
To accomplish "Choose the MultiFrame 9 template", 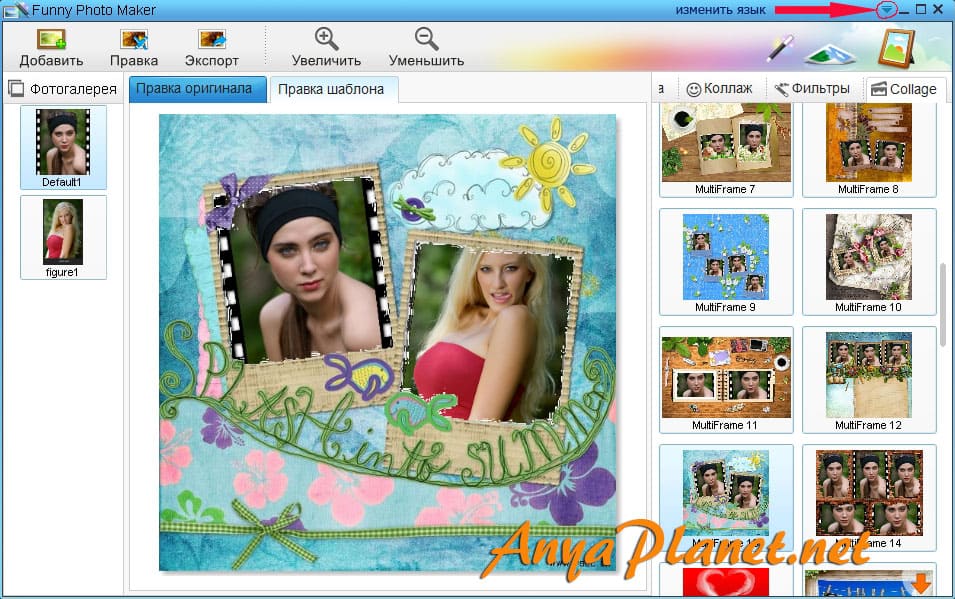I will point(726,261).
